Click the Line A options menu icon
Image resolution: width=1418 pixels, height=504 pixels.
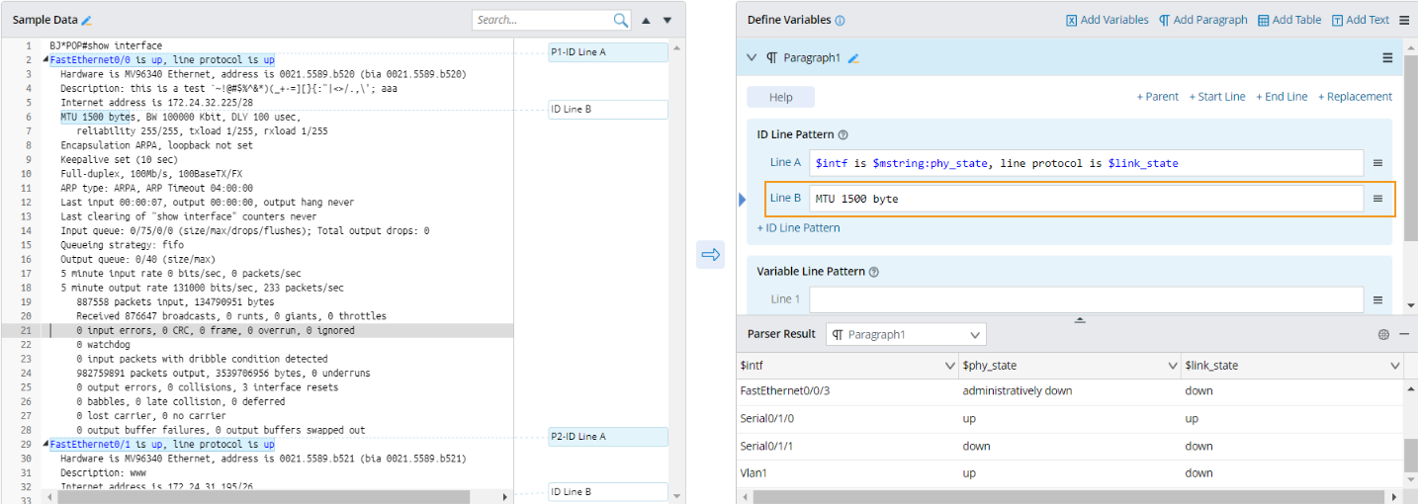[x=1377, y=163]
